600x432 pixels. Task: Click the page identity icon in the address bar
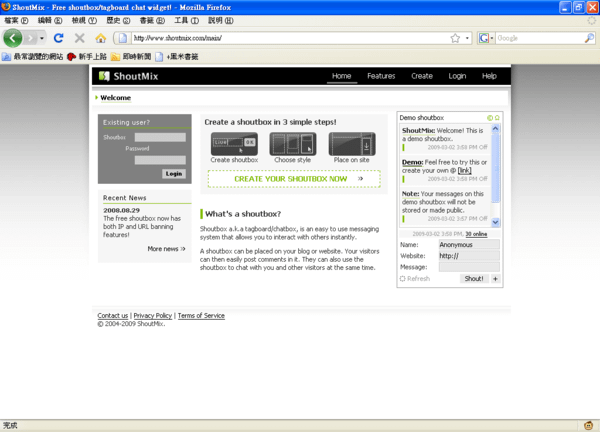123,38
